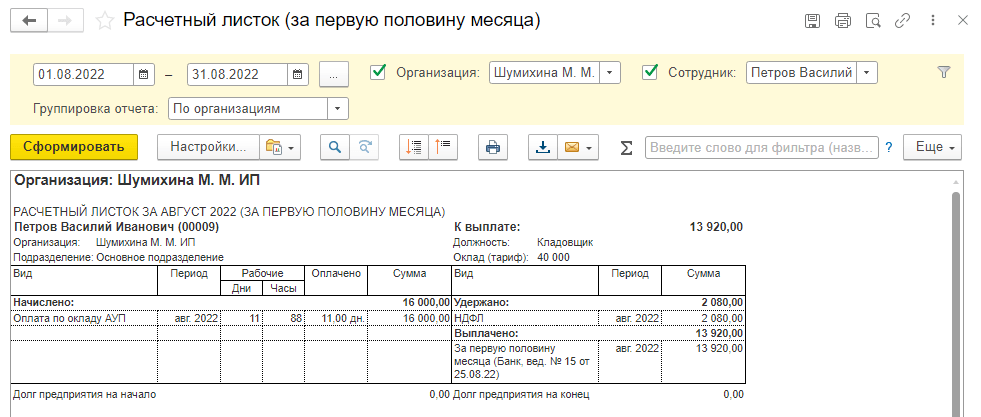
Task: Click the filter word search field
Action: click(761, 147)
